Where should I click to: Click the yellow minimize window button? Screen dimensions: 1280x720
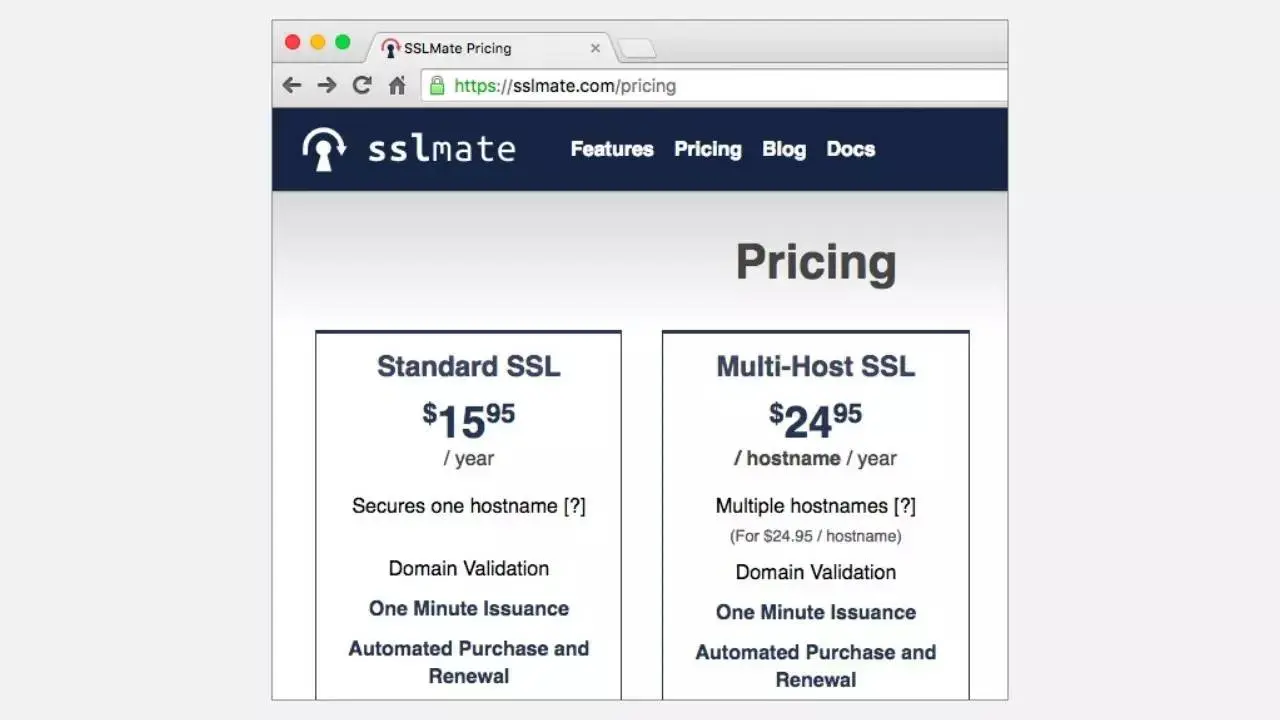(318, 42)
